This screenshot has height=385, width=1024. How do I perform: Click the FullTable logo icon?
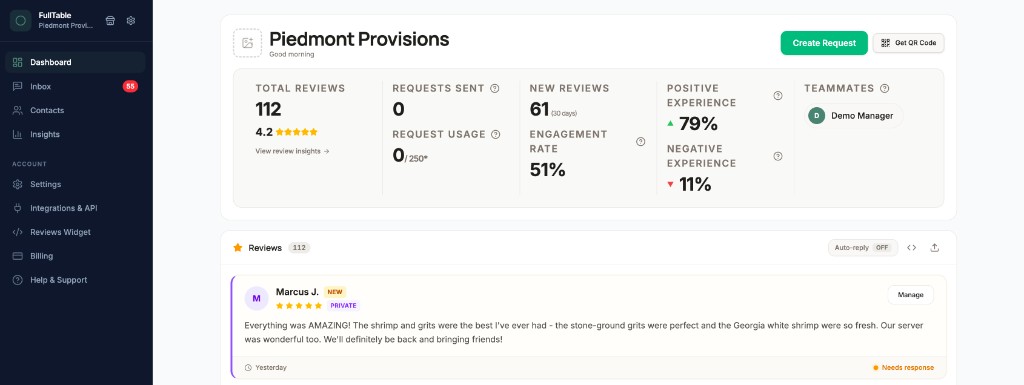coord(20,20)
